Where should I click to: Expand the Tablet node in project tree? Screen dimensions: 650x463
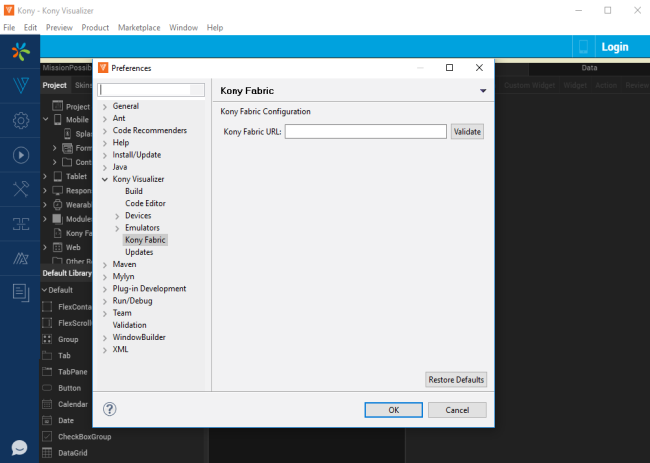[45, 177]
